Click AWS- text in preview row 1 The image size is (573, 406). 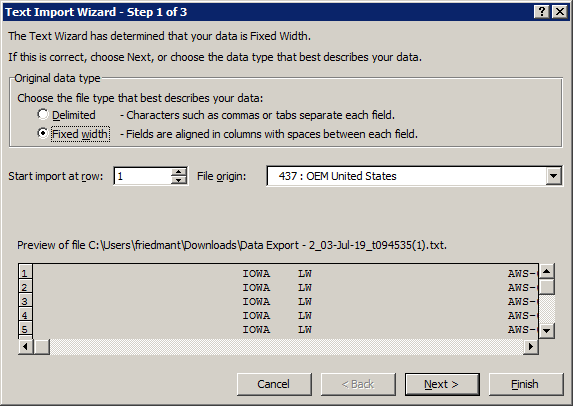[521, 274]
